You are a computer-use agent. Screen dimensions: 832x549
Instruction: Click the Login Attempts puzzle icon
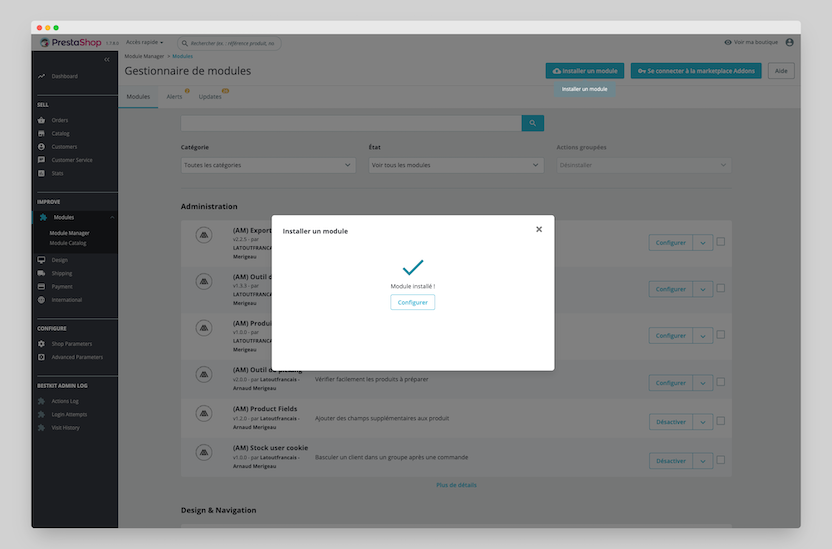point(41,415)
